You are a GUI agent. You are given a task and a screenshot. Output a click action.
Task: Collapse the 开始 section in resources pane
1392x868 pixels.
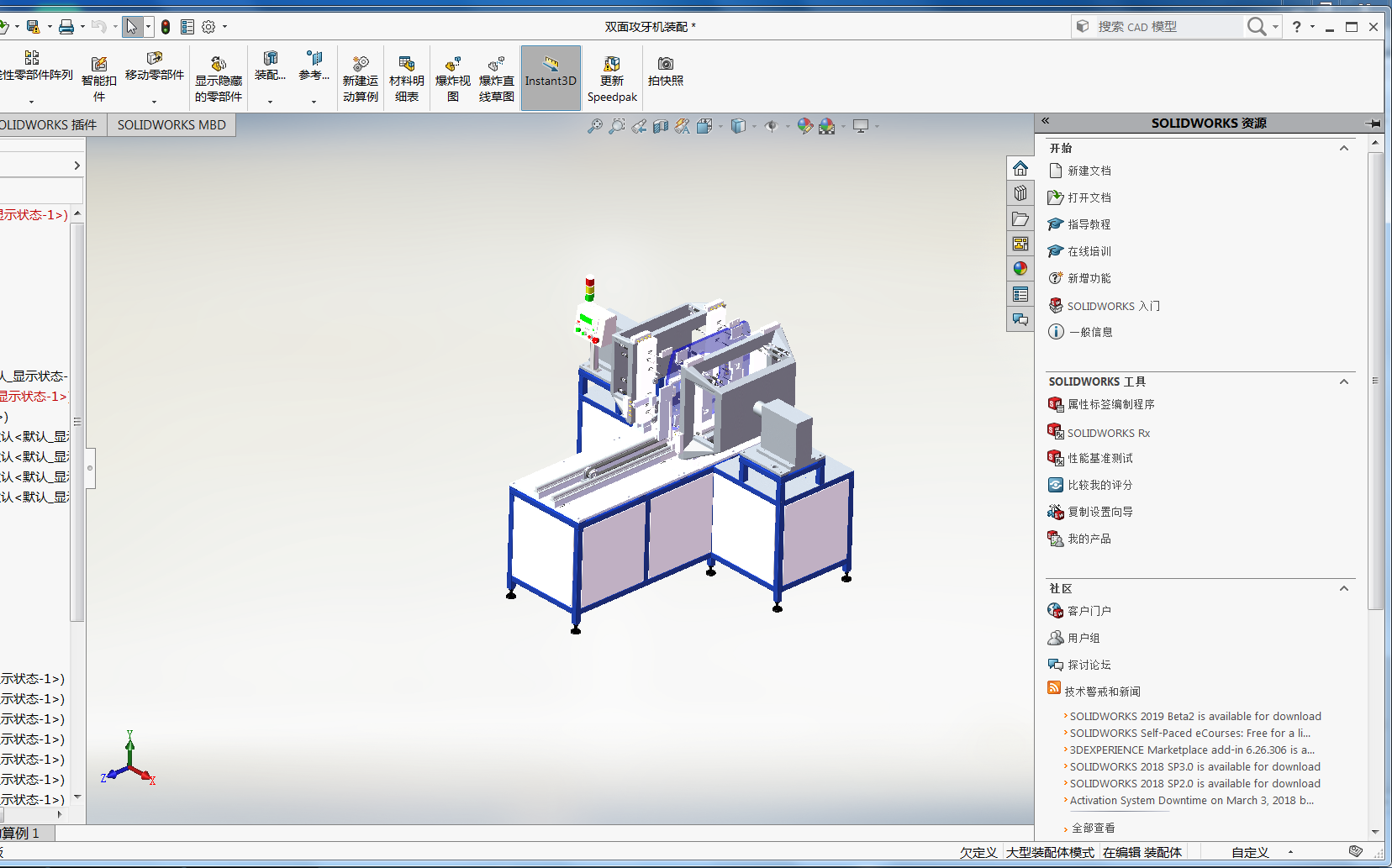[x=1343, y=148]
